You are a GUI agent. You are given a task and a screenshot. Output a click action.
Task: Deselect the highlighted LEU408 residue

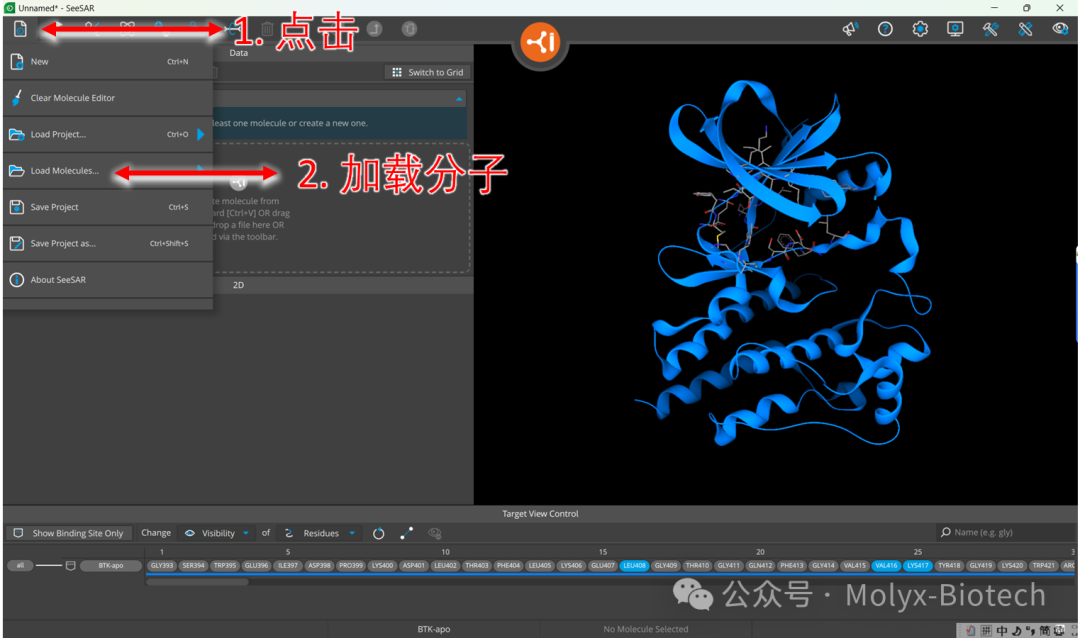(634, 566)
